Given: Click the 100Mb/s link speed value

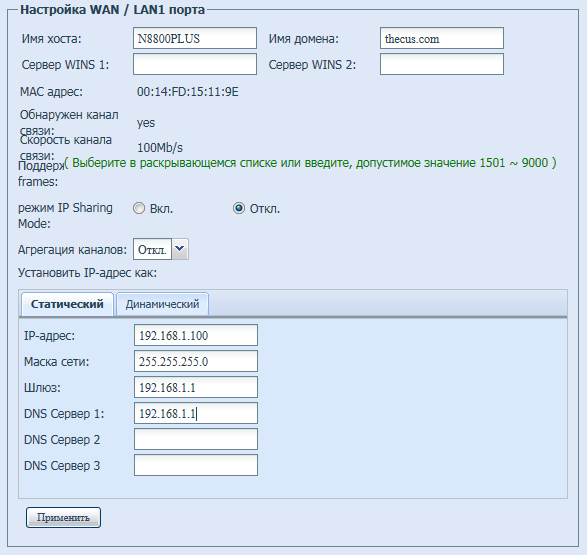Looking at the screenshot, I should 160,148.
